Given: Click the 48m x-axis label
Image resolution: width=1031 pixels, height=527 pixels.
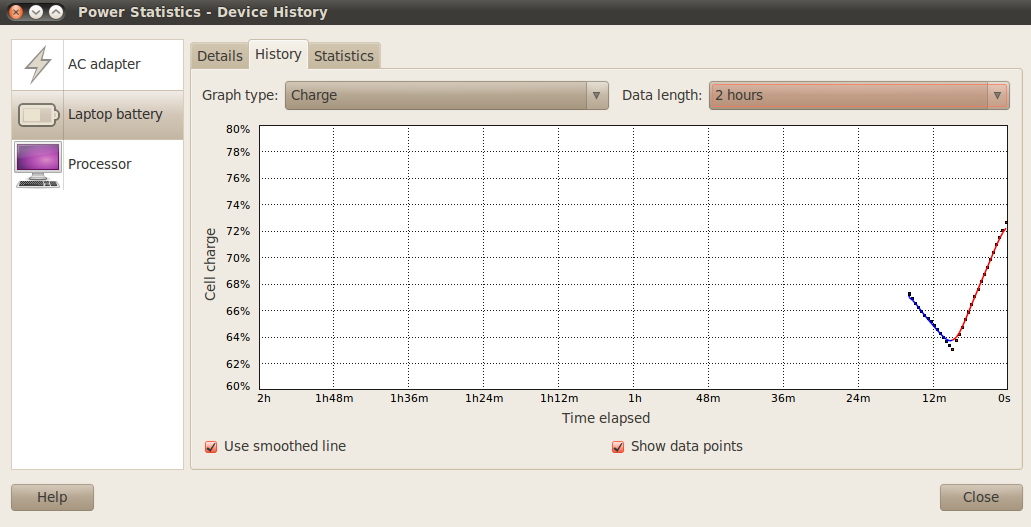Looking at the screenshot, I should [708, 398].
